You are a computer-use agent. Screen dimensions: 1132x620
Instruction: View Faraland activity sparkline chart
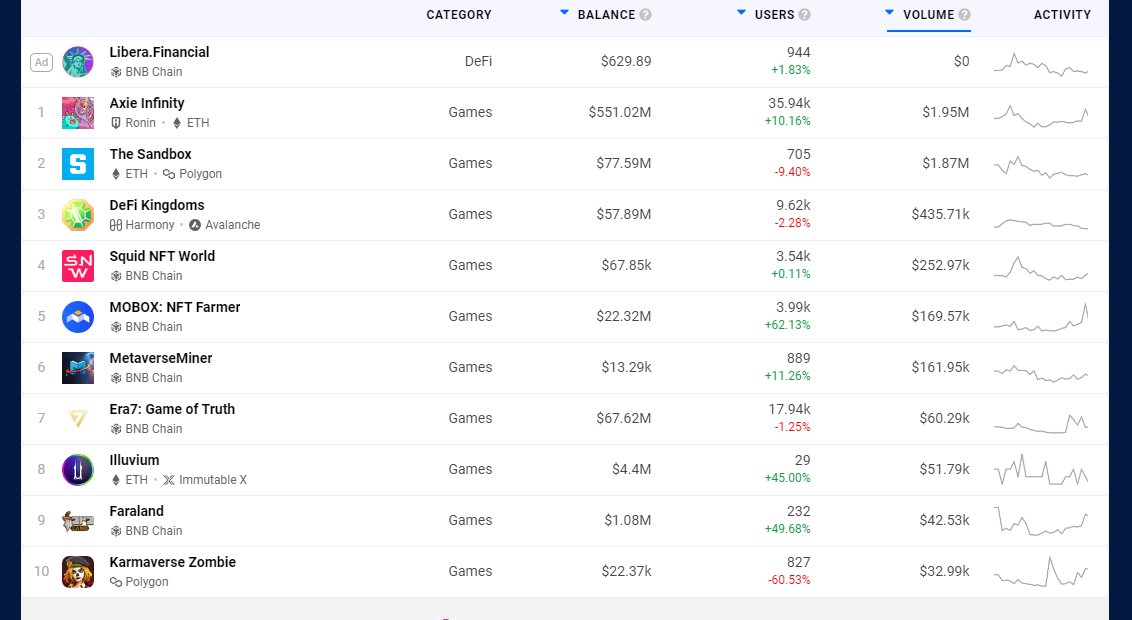1041,521
